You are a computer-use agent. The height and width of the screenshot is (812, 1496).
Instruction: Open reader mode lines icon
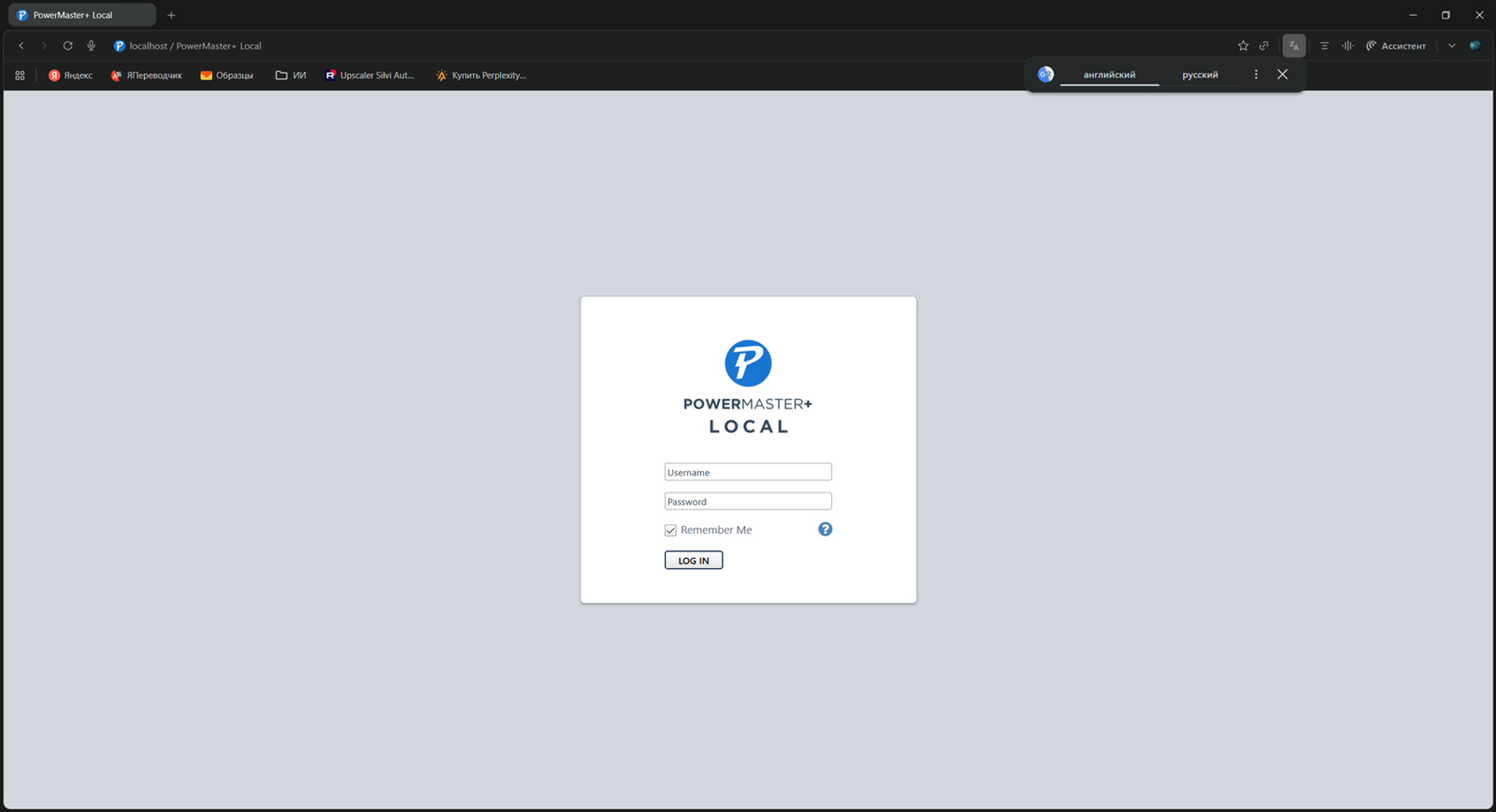1324,45
